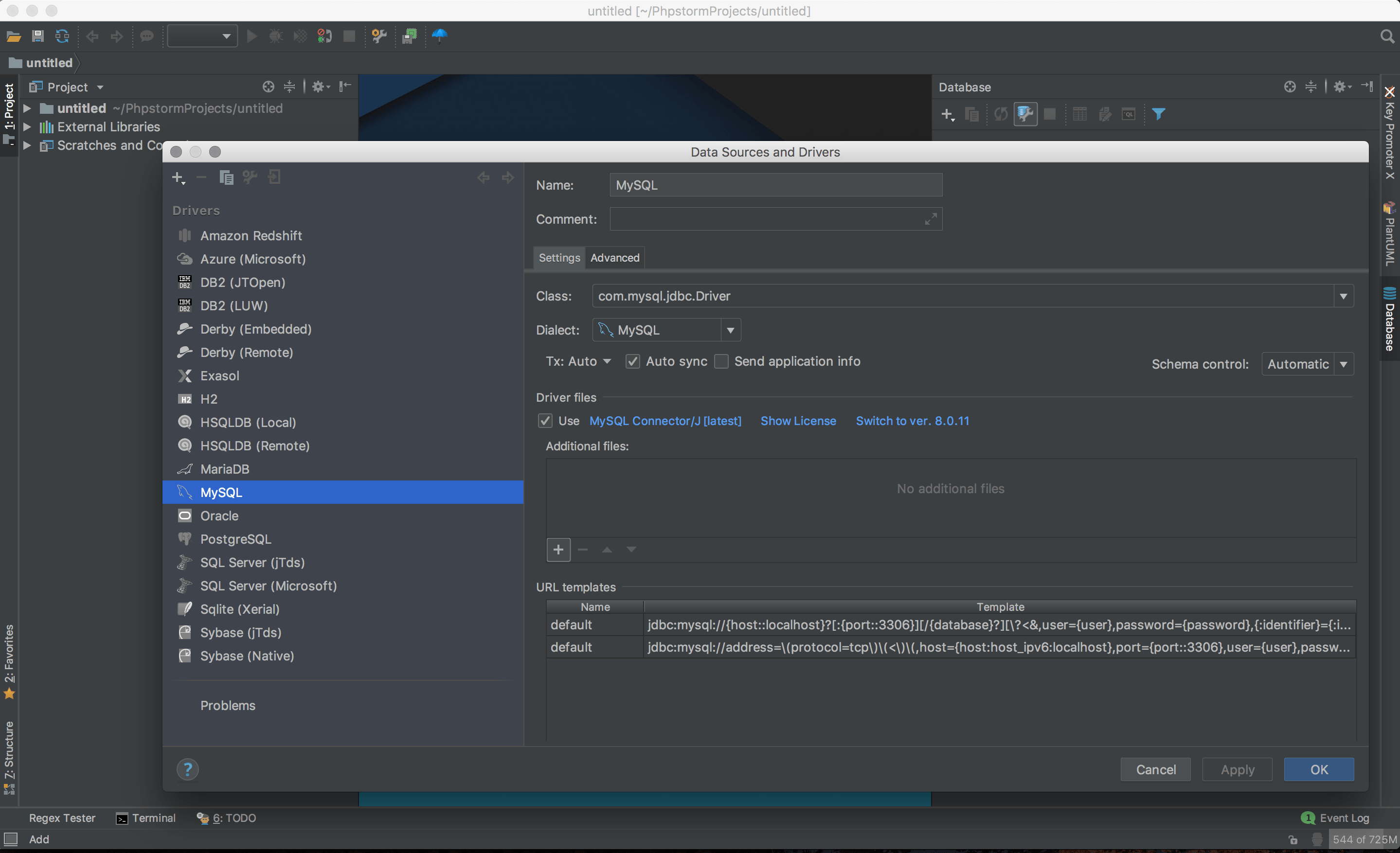
Task: Add an additional driver file with plus button
Action: (558, 550)
